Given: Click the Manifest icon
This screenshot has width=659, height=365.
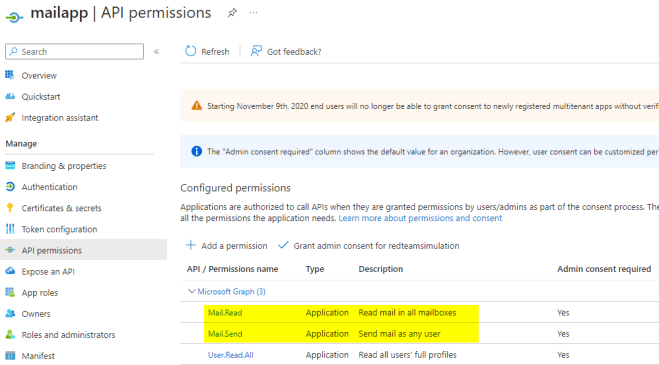Looking at the screenshot, I should [x=10, y=355].
